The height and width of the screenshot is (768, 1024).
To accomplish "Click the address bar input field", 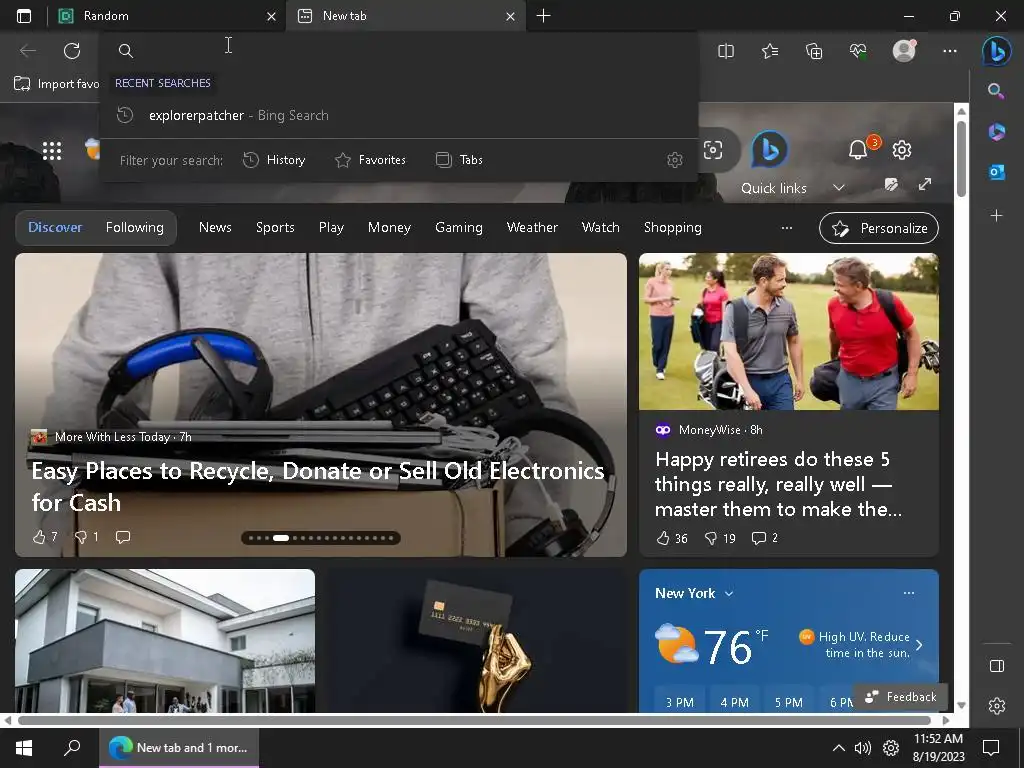I will pyautogui.click(x=398, y=50).
